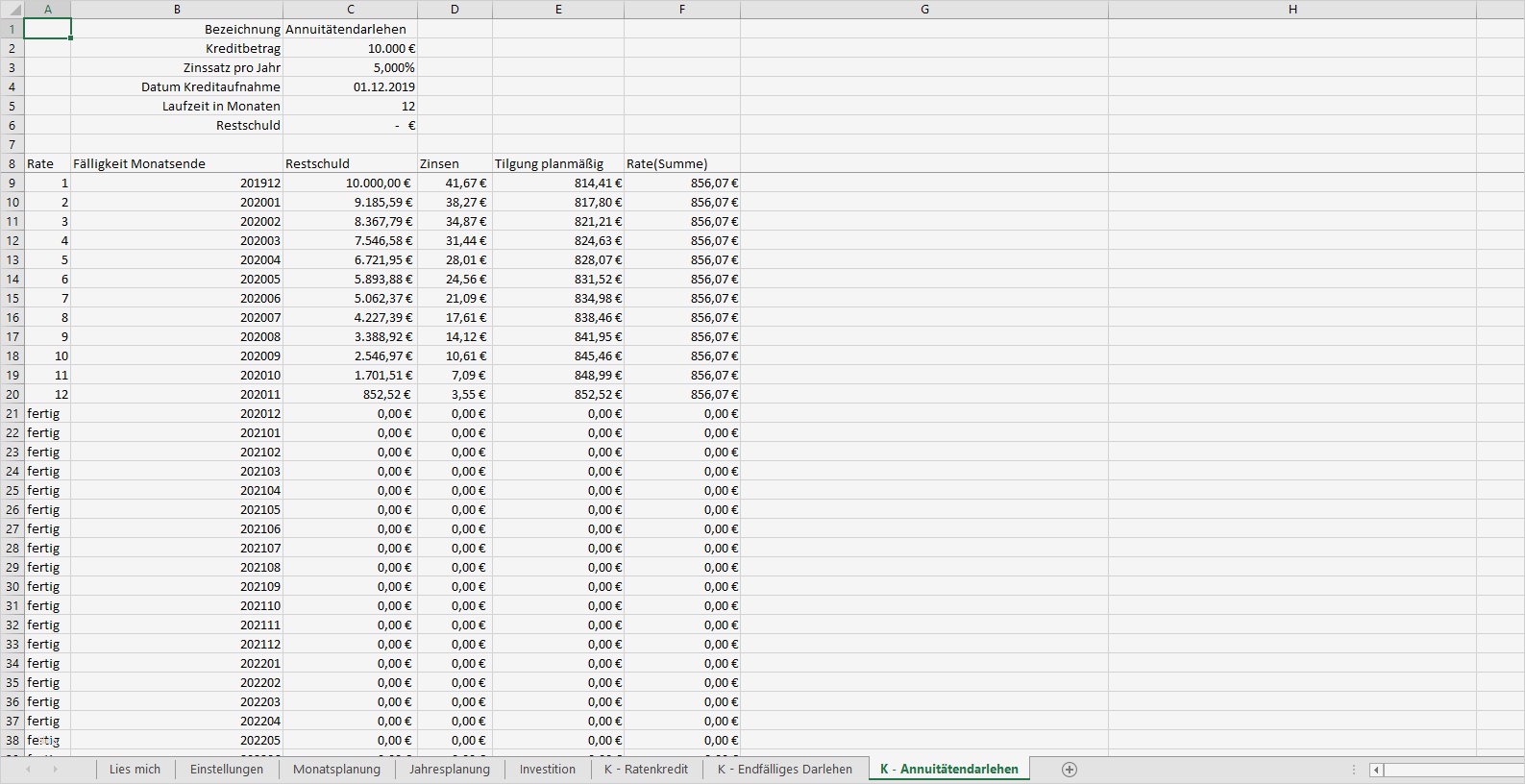Click horizontal scrollbar left arrow
Screen dimensions: 1525x784
pyautogui.click(x=1377, y=770)
